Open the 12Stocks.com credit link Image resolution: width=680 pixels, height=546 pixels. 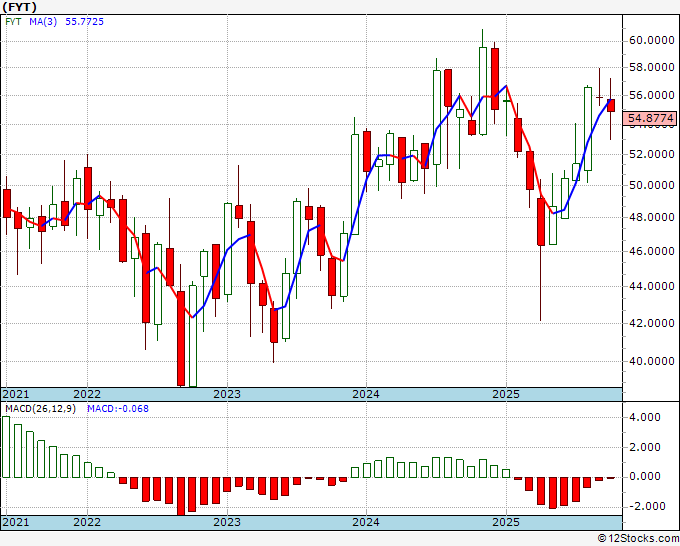tap(638, 539)
